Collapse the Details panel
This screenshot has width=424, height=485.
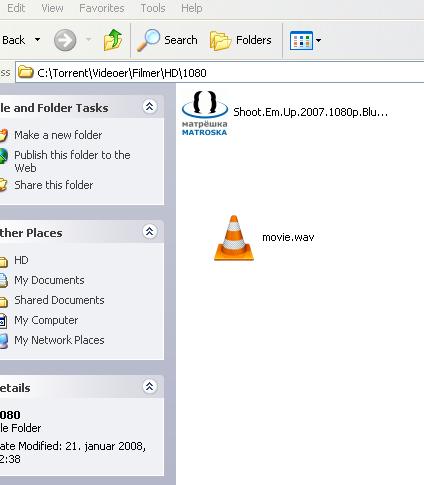149,387
